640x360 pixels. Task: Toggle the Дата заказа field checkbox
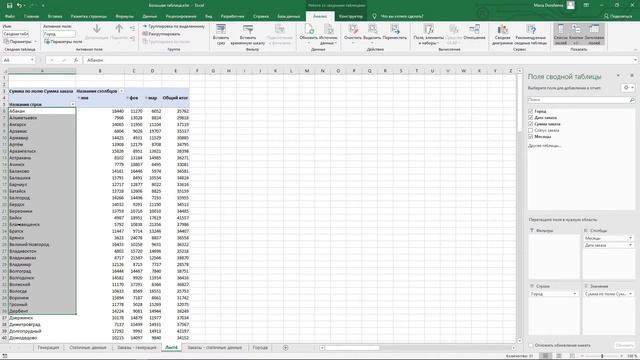click(531, 118)
